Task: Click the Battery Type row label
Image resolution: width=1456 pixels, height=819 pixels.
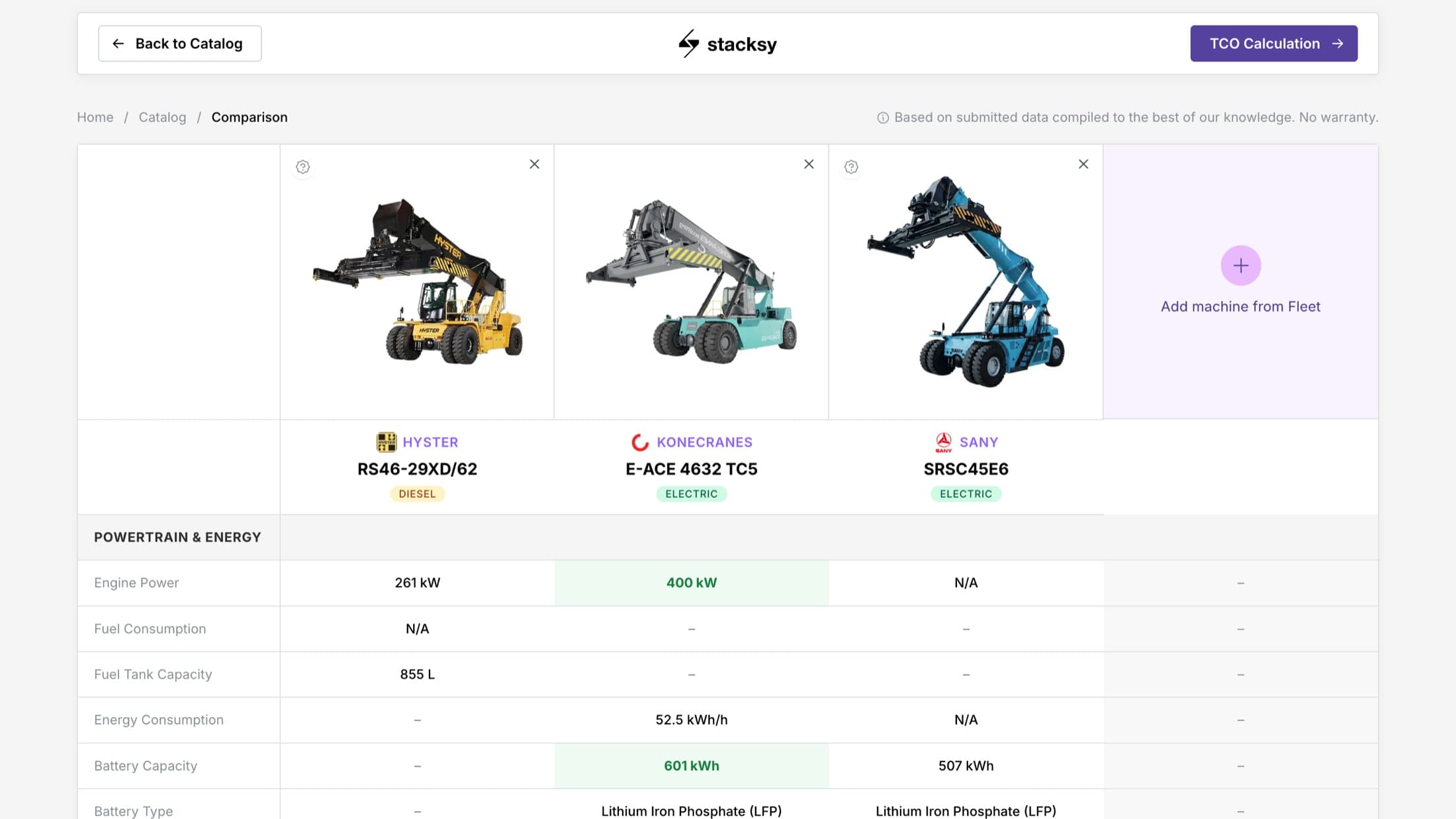Action: [133, 811]
